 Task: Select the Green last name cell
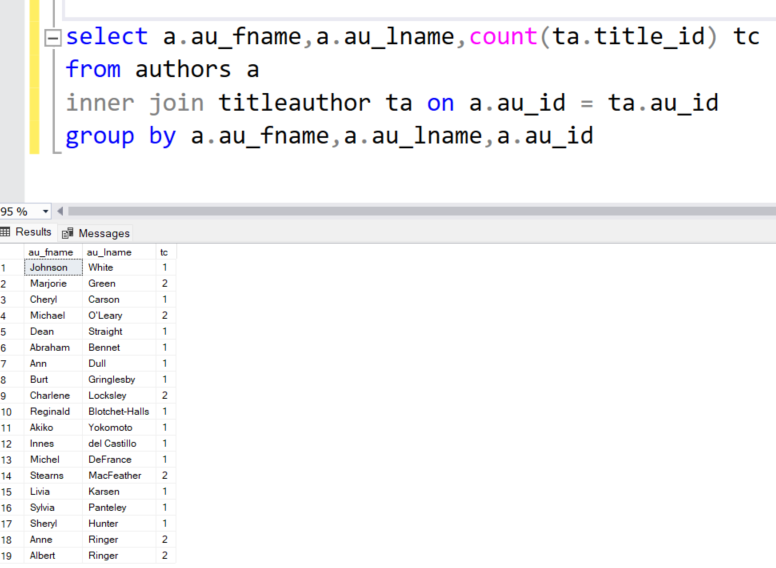119,284
